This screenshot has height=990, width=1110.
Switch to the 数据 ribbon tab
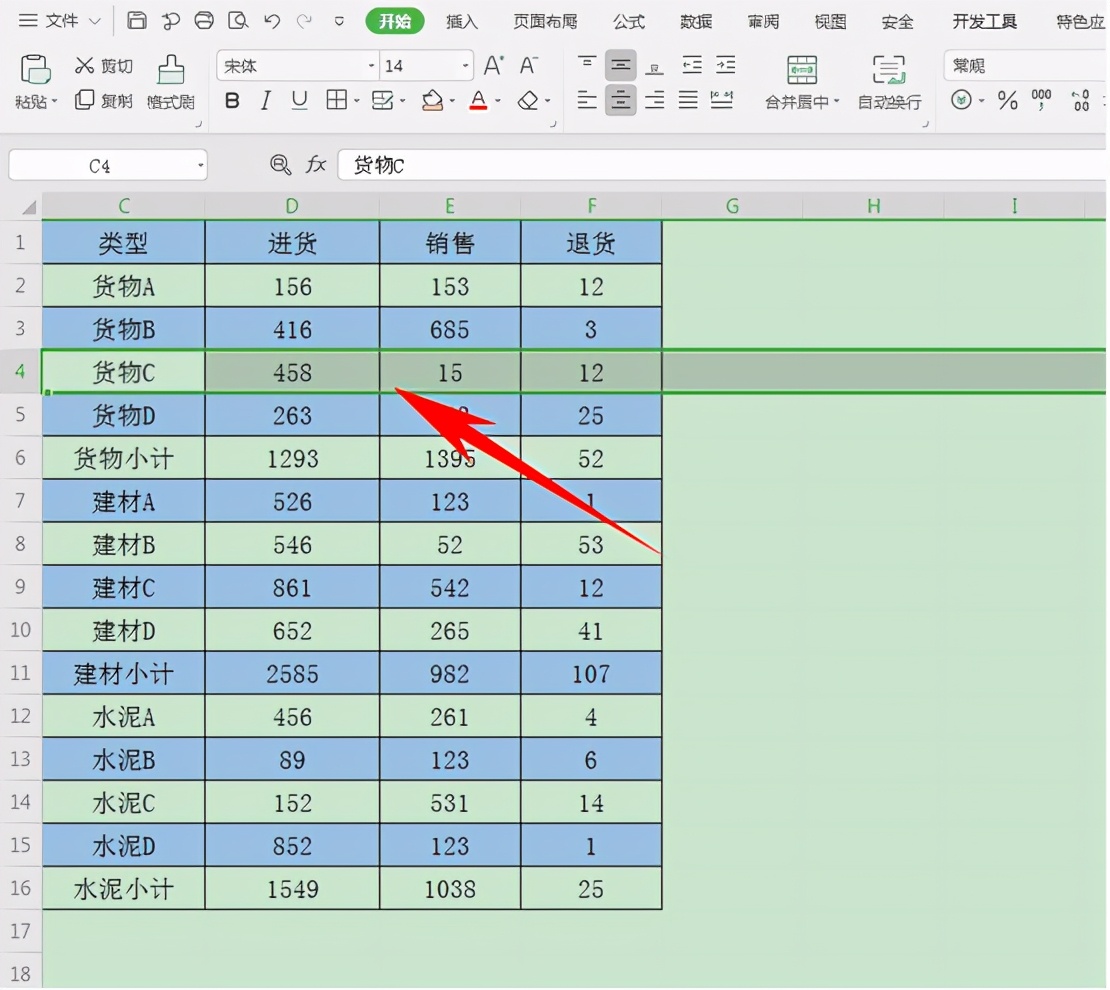(x=695, y=21)
